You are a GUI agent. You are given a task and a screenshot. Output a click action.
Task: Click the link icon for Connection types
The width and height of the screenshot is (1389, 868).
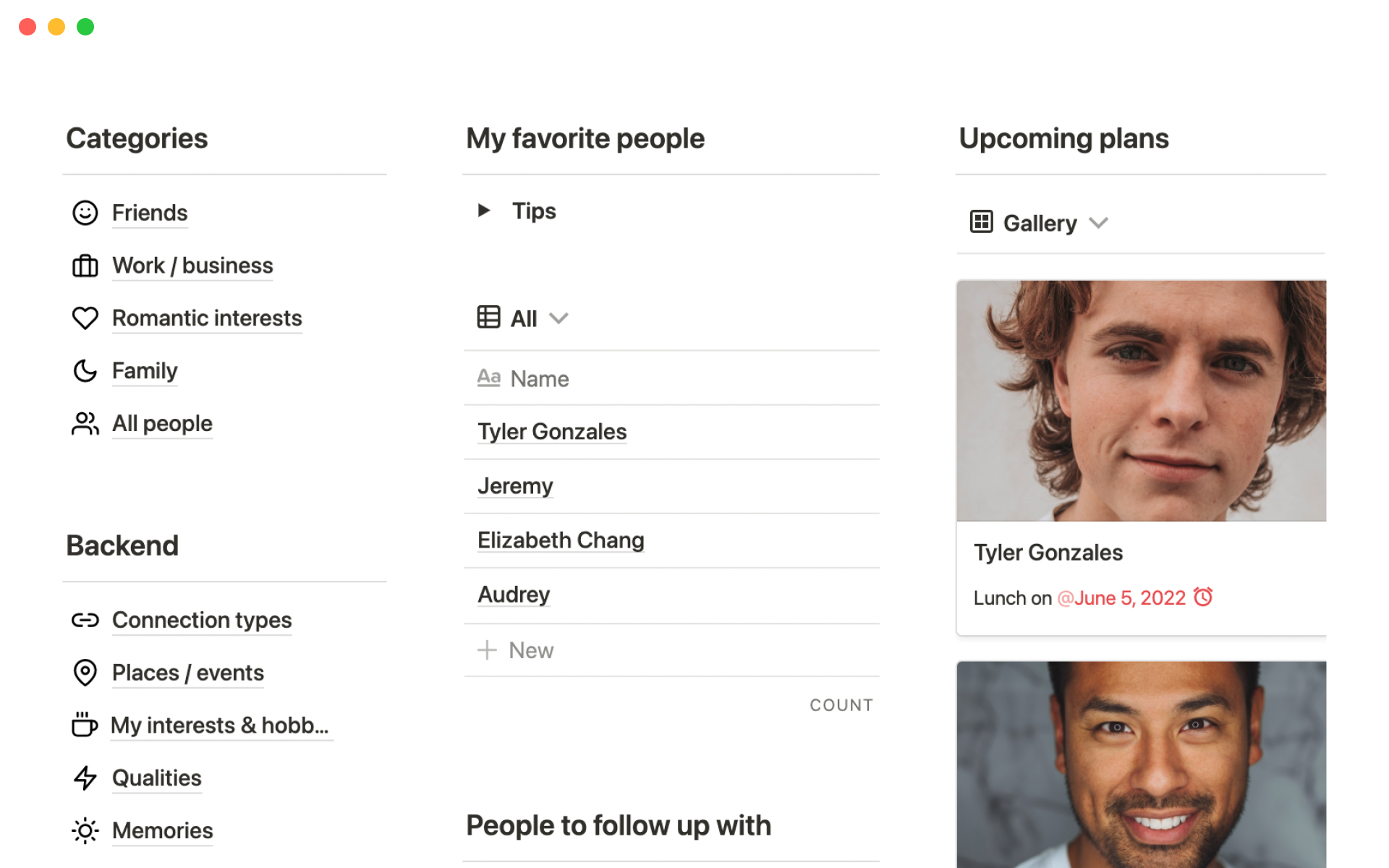pyautogui.click(x=85, y=620)
